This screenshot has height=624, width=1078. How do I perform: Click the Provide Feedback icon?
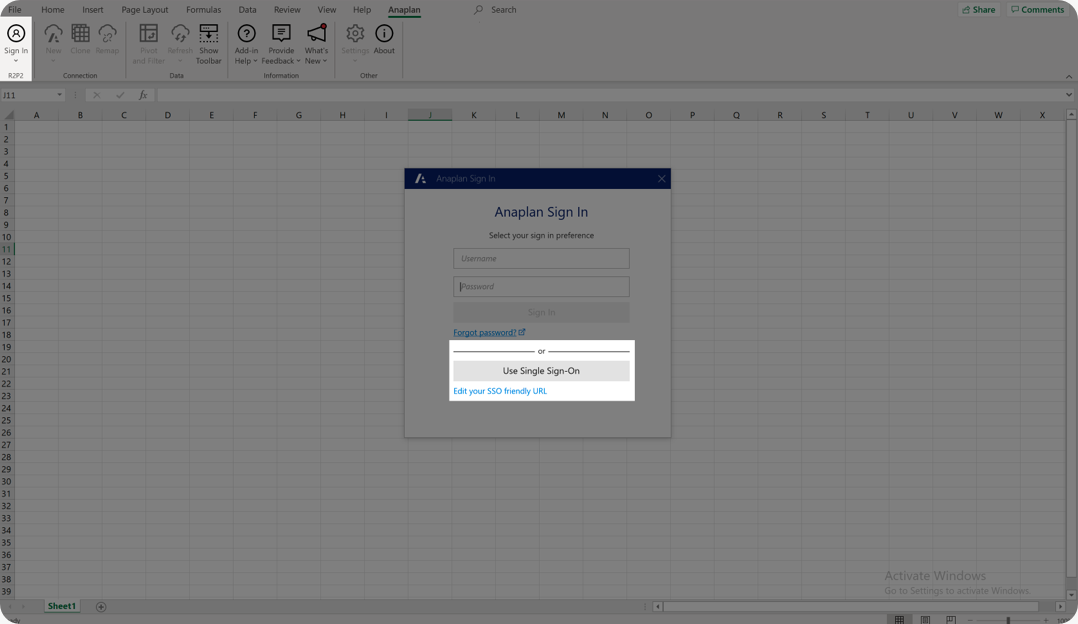tap(281, 34)
